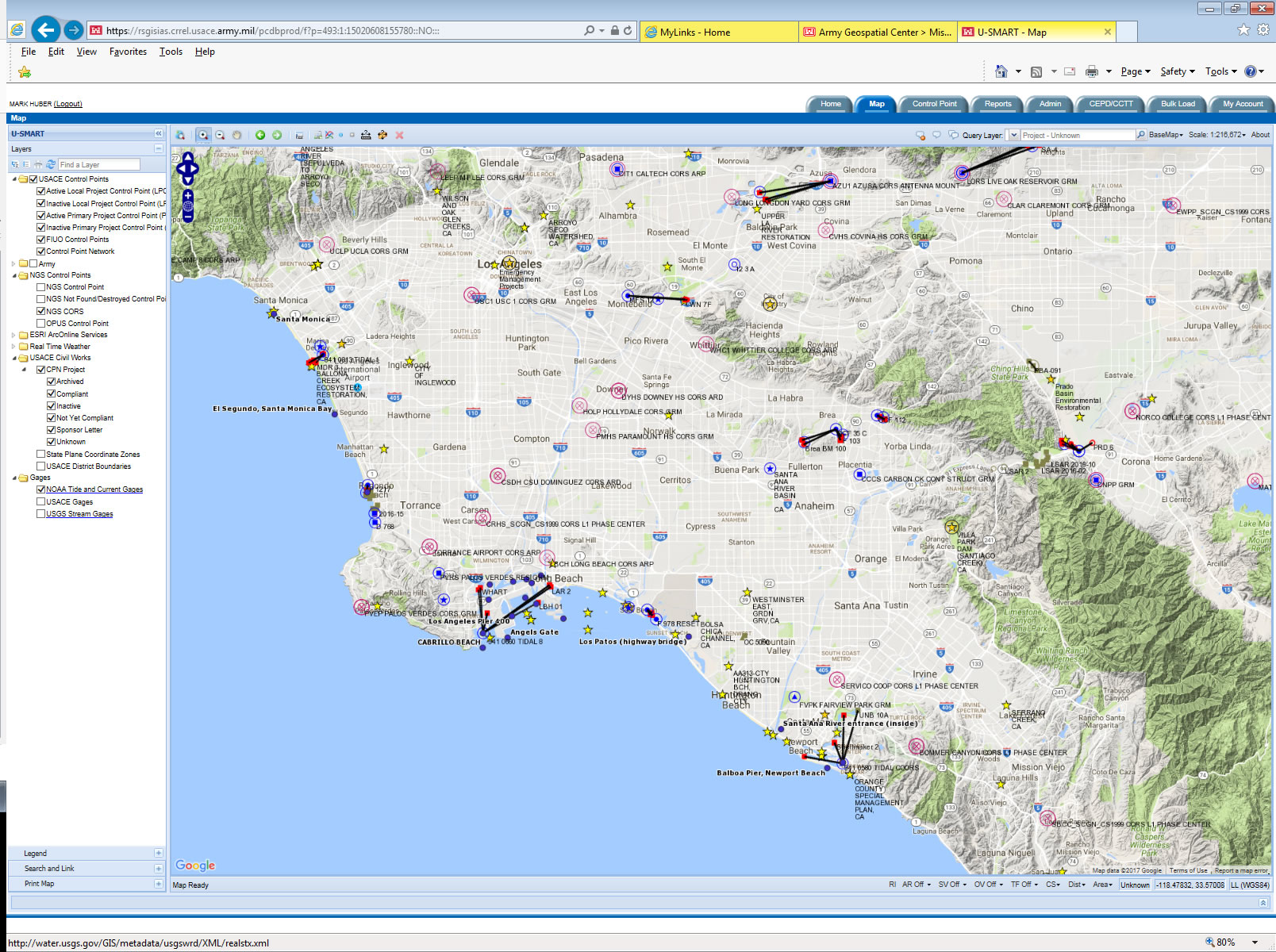The image size is (1276, 952).
Task: Enable OPUS Control Point layer
Action: point(40,323)
